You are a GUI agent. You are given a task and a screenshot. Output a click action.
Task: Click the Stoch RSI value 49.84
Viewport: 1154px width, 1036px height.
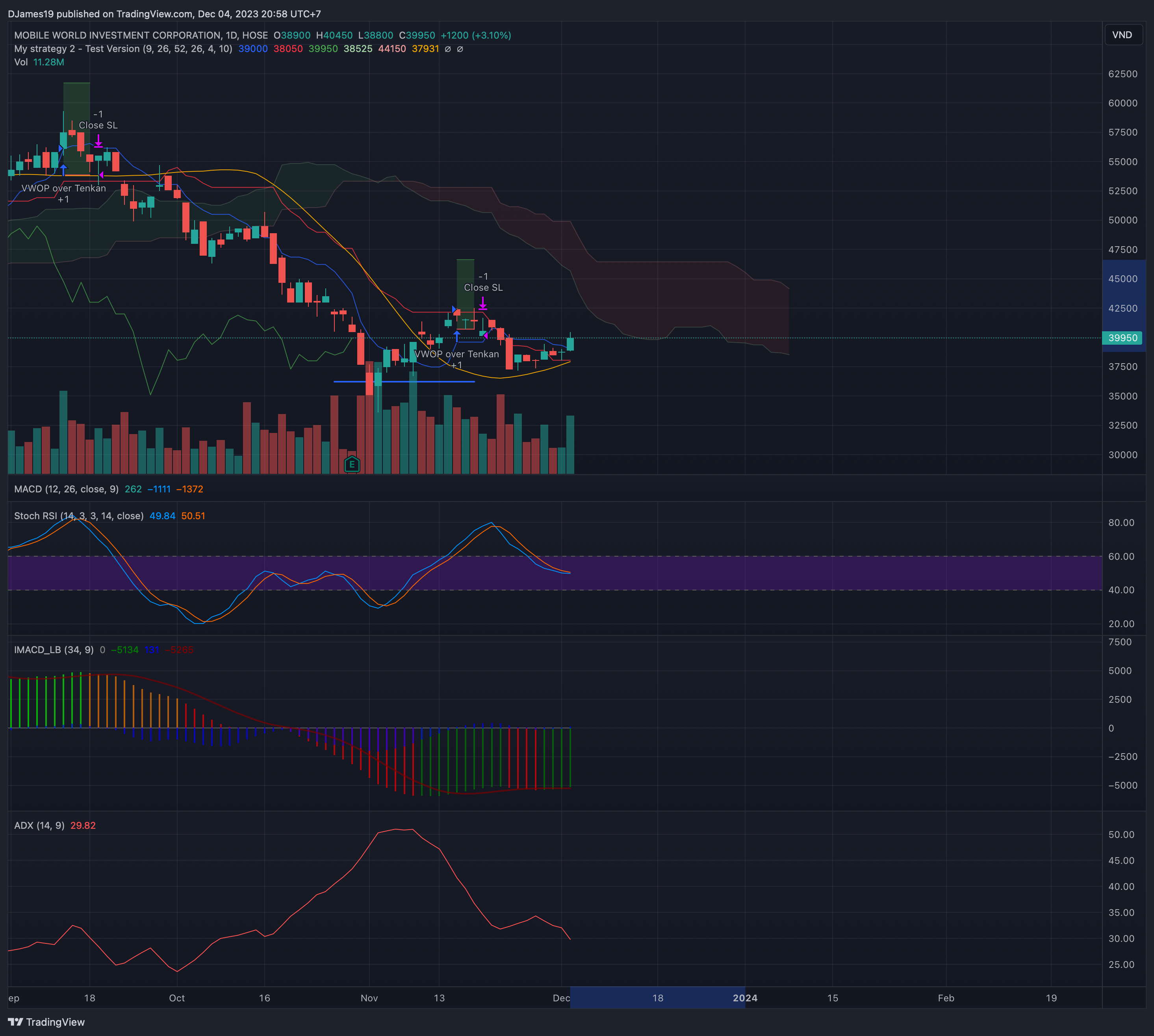point(162,516)
